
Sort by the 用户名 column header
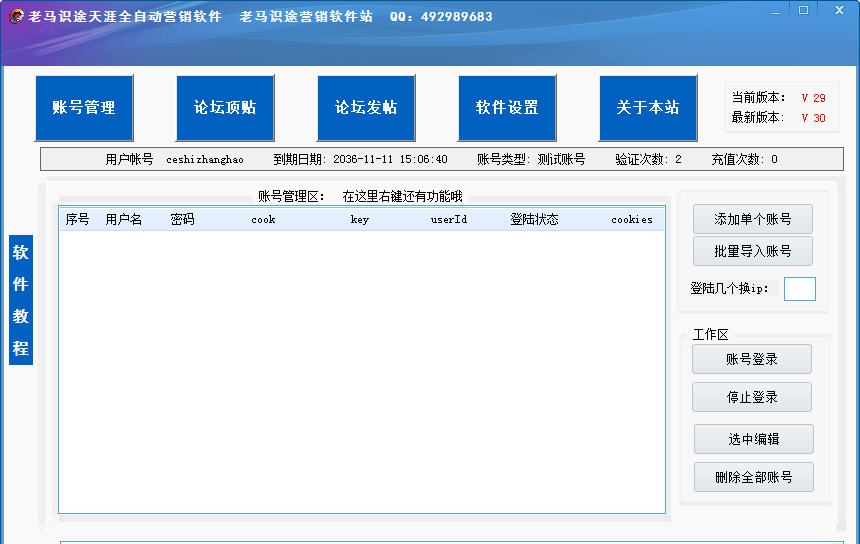pyautogui.click(x=124, y=219)
